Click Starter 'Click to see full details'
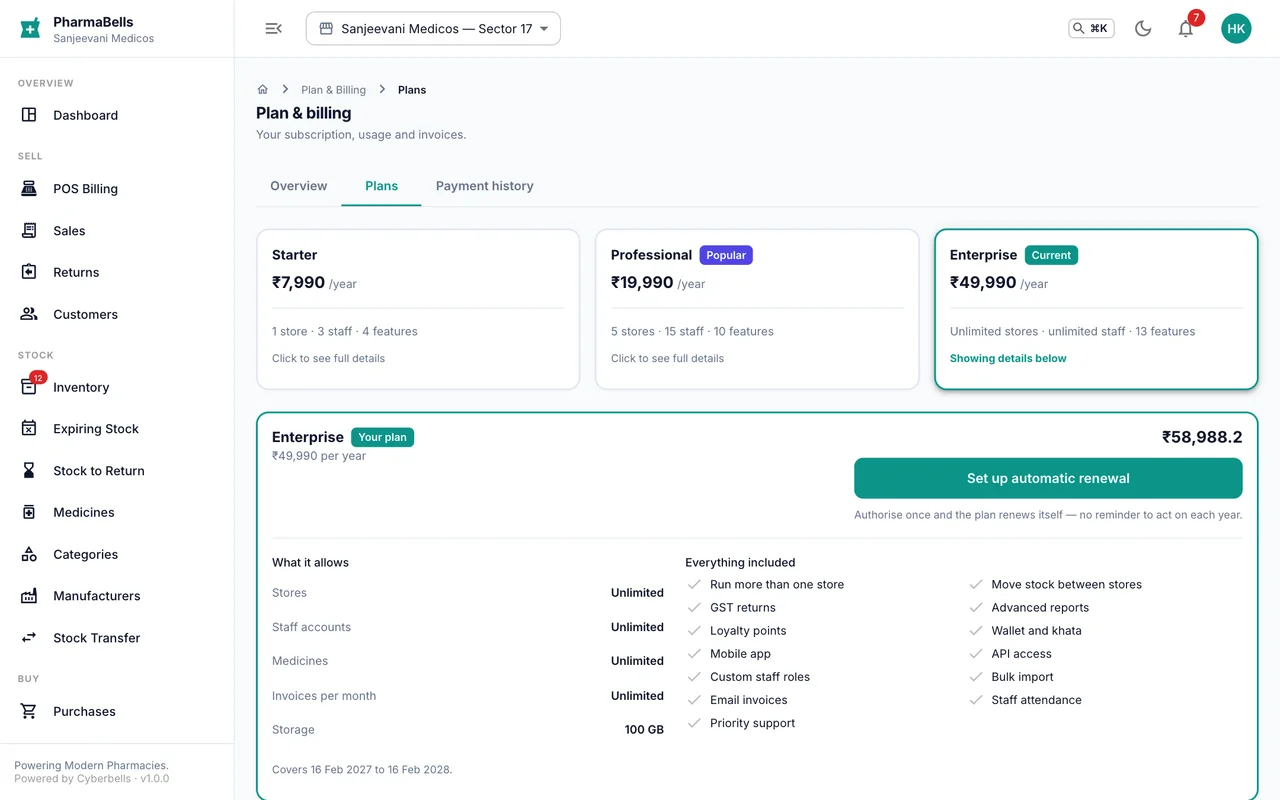1280x800 pixels. click(328, 358)
